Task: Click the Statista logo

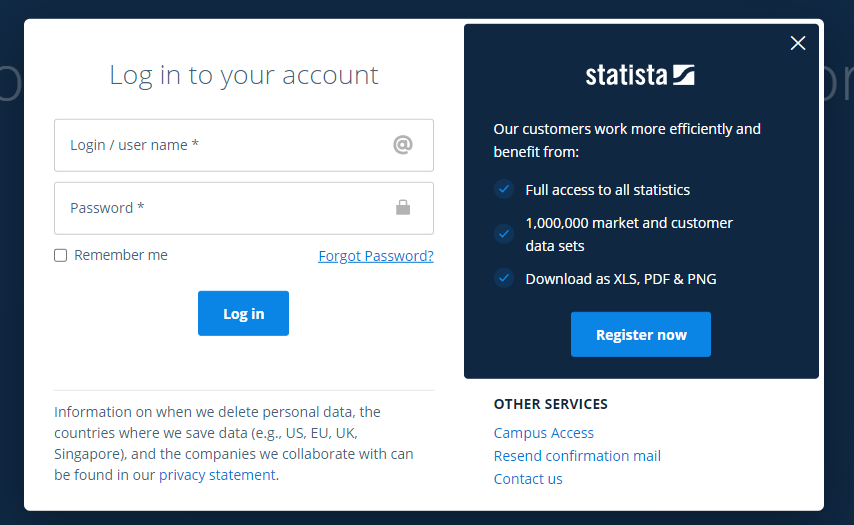Action: [640, 75]
